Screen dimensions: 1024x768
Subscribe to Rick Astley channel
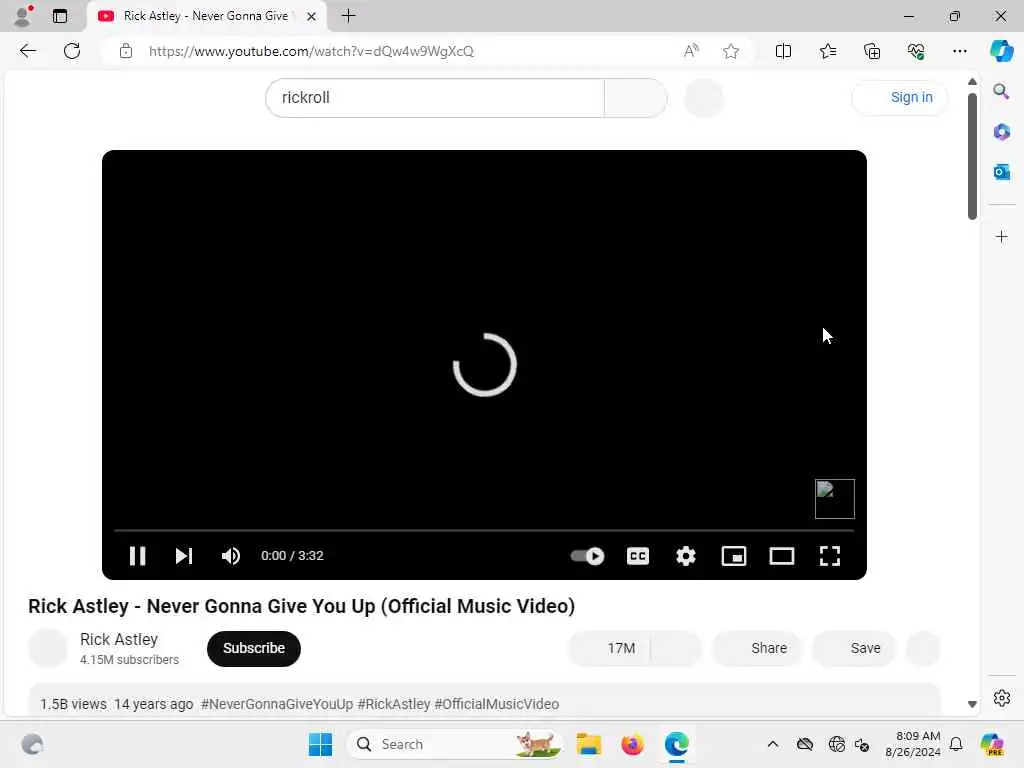254,648
